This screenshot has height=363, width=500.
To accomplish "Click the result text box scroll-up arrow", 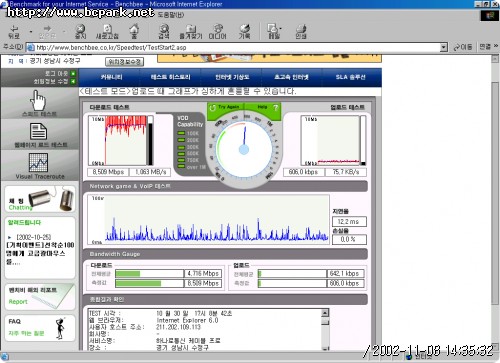I will 325,313.
